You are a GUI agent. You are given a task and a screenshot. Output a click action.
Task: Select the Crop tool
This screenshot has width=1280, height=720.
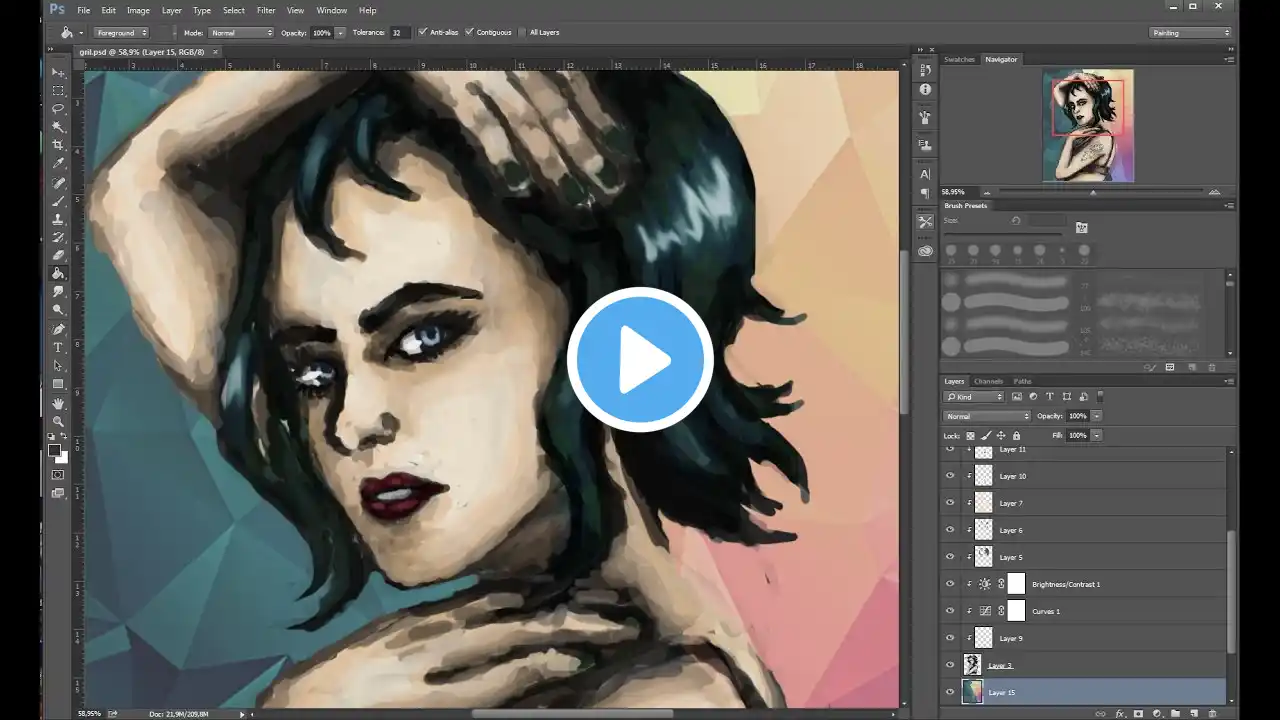[x=58, y=145]
